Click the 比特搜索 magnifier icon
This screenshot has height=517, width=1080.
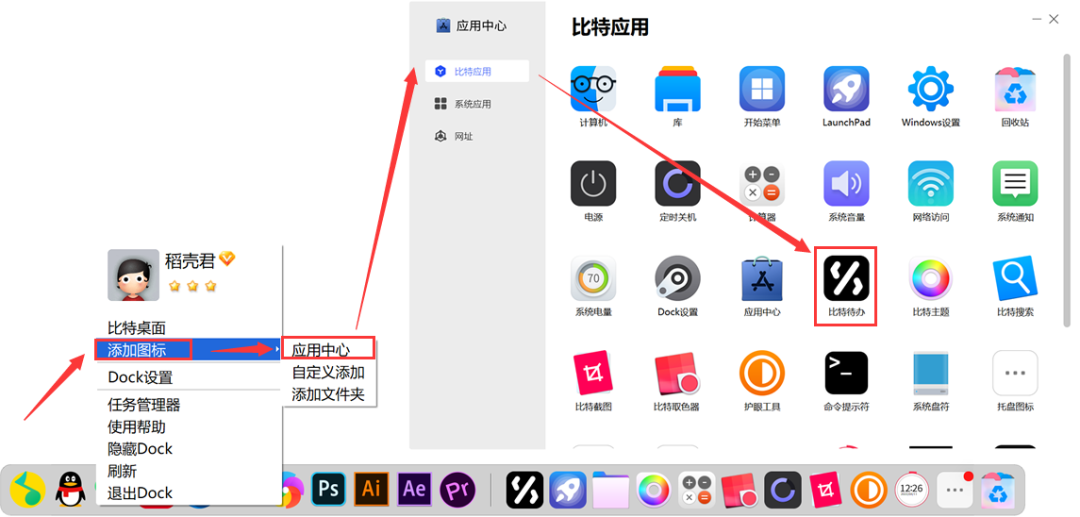tap(1015, 279)
